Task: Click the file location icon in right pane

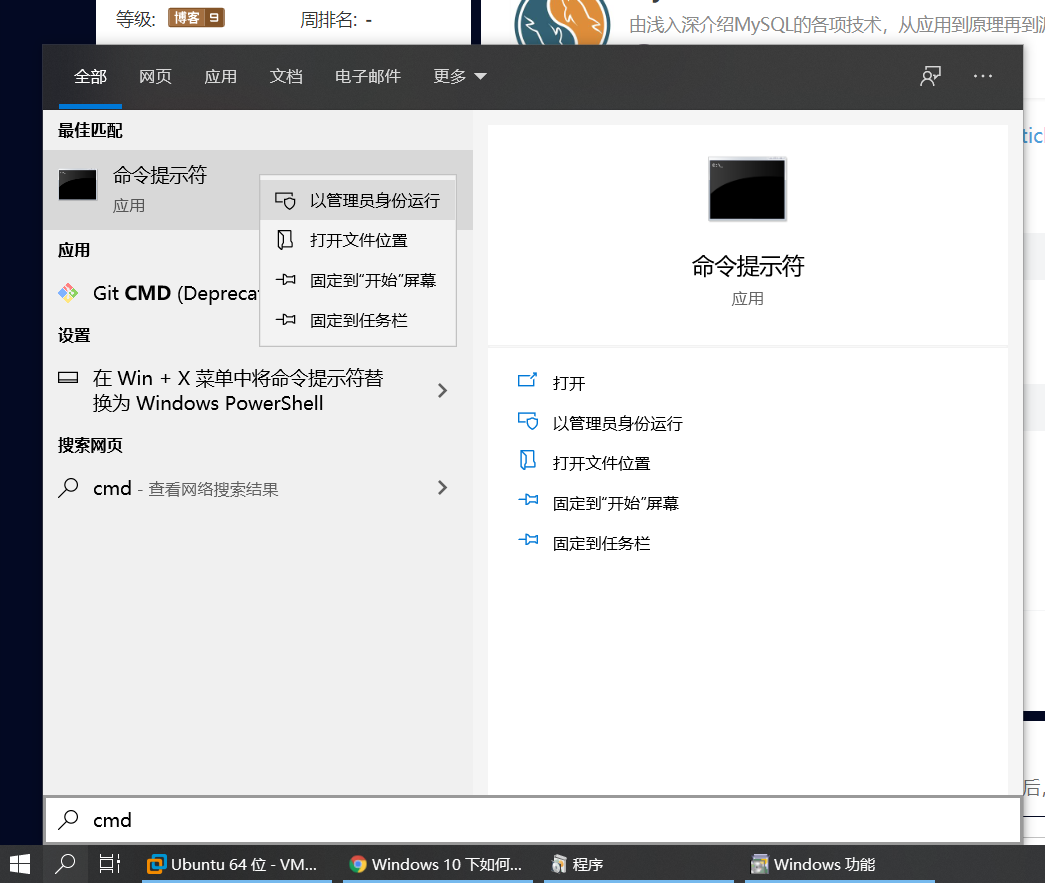Action: point(527,460)
